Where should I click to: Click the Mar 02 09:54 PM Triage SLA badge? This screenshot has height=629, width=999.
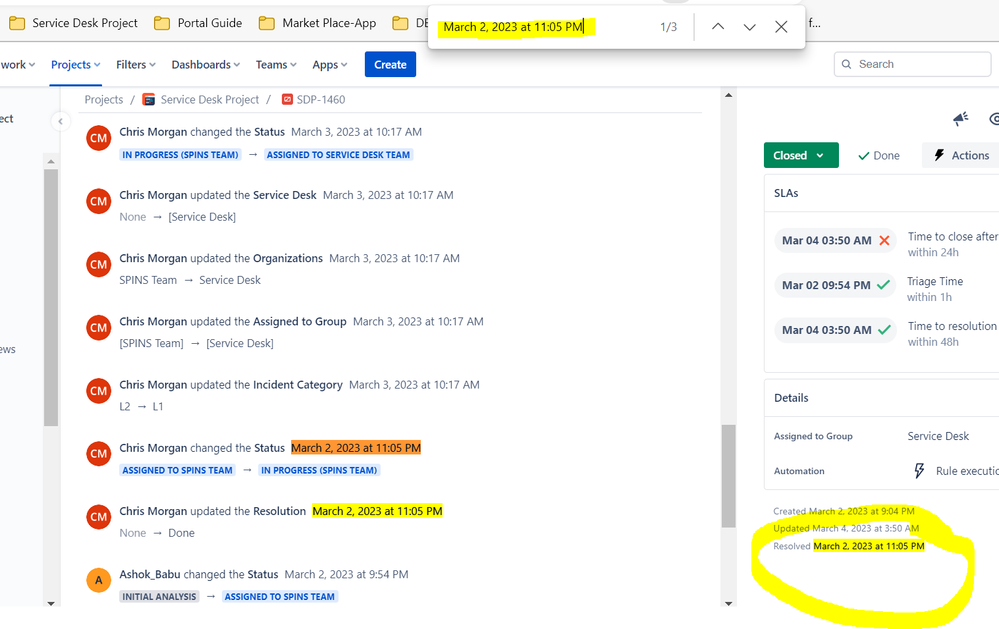tap(835, 285)
